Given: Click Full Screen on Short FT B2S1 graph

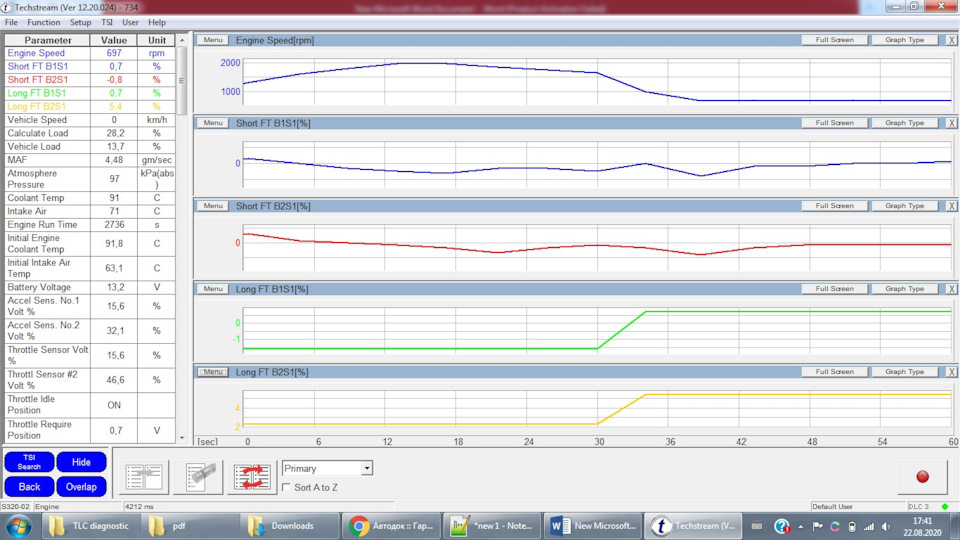Looking at the screenshot, I should point(834,206).
